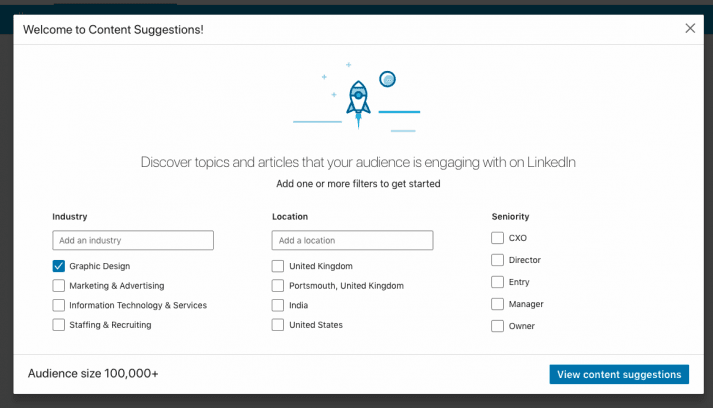Click the Audience size 100,000+ text

pyautogui.click(x=93, y=374)
